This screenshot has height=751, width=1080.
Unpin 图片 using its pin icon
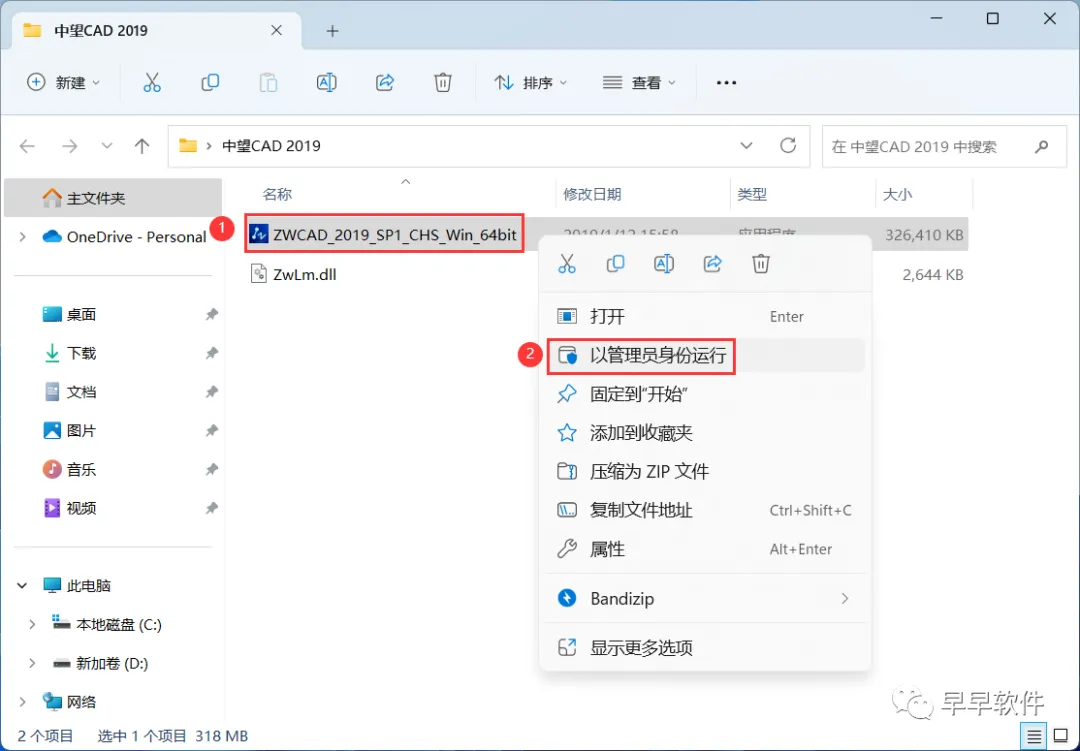coord(211,431)
